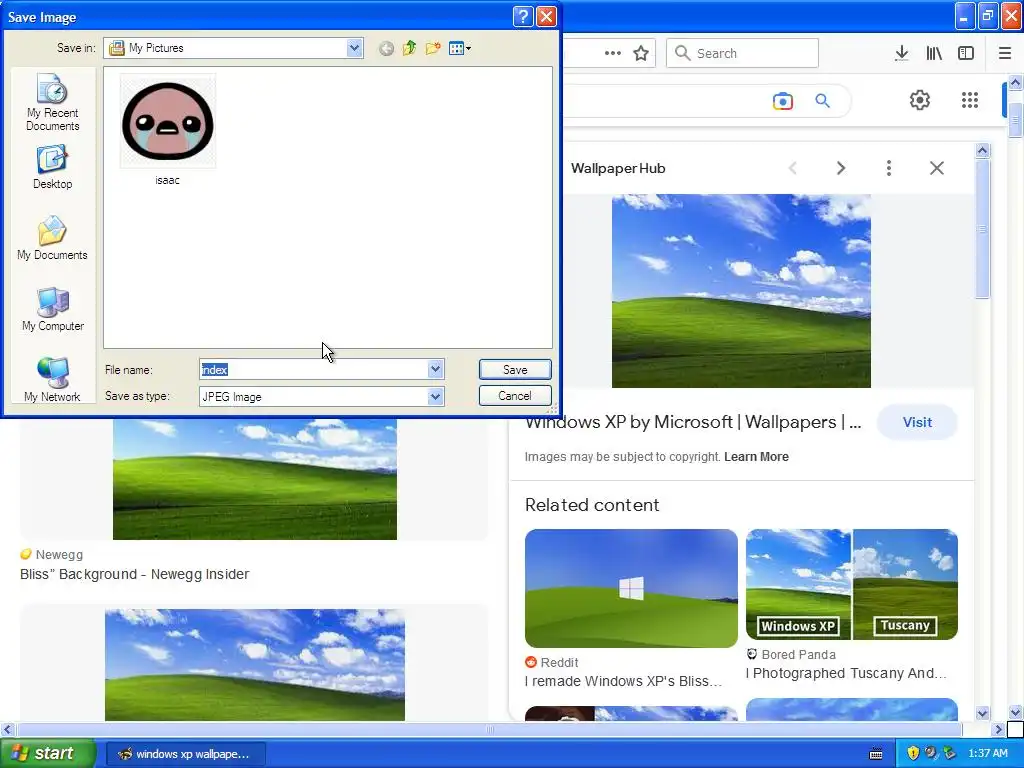Click the taskbar keyboard icon
1024x768 pixels.
pos(876,754)
